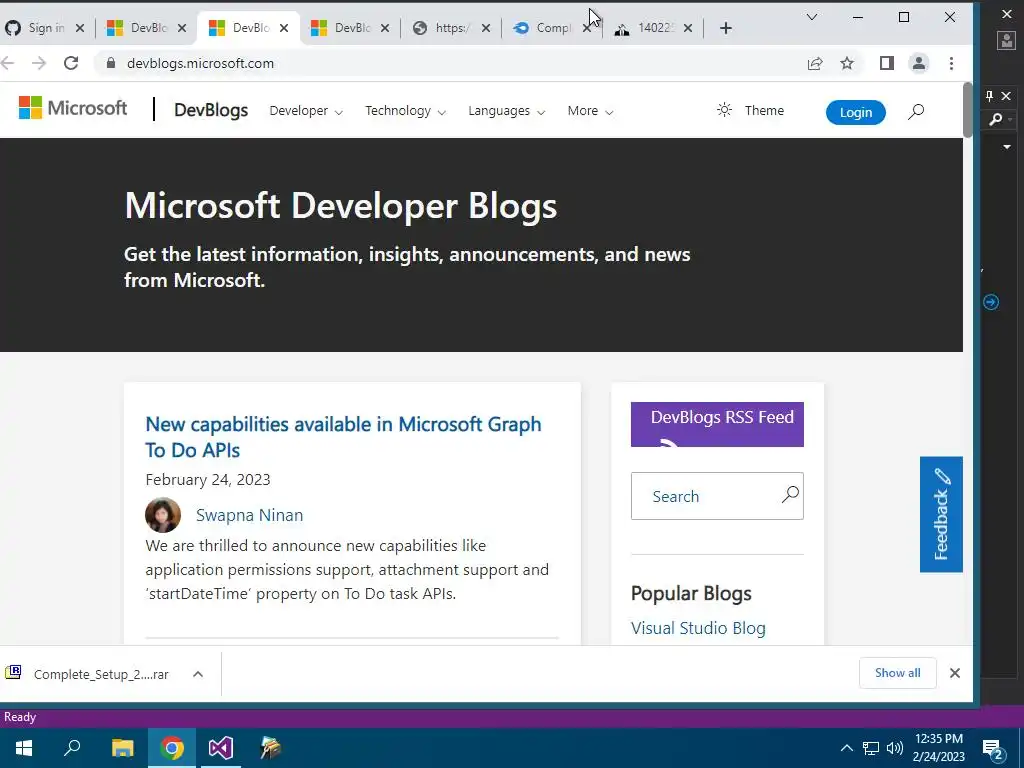
Task: Open the last pinned taskbar app
Action: (270, 748)
